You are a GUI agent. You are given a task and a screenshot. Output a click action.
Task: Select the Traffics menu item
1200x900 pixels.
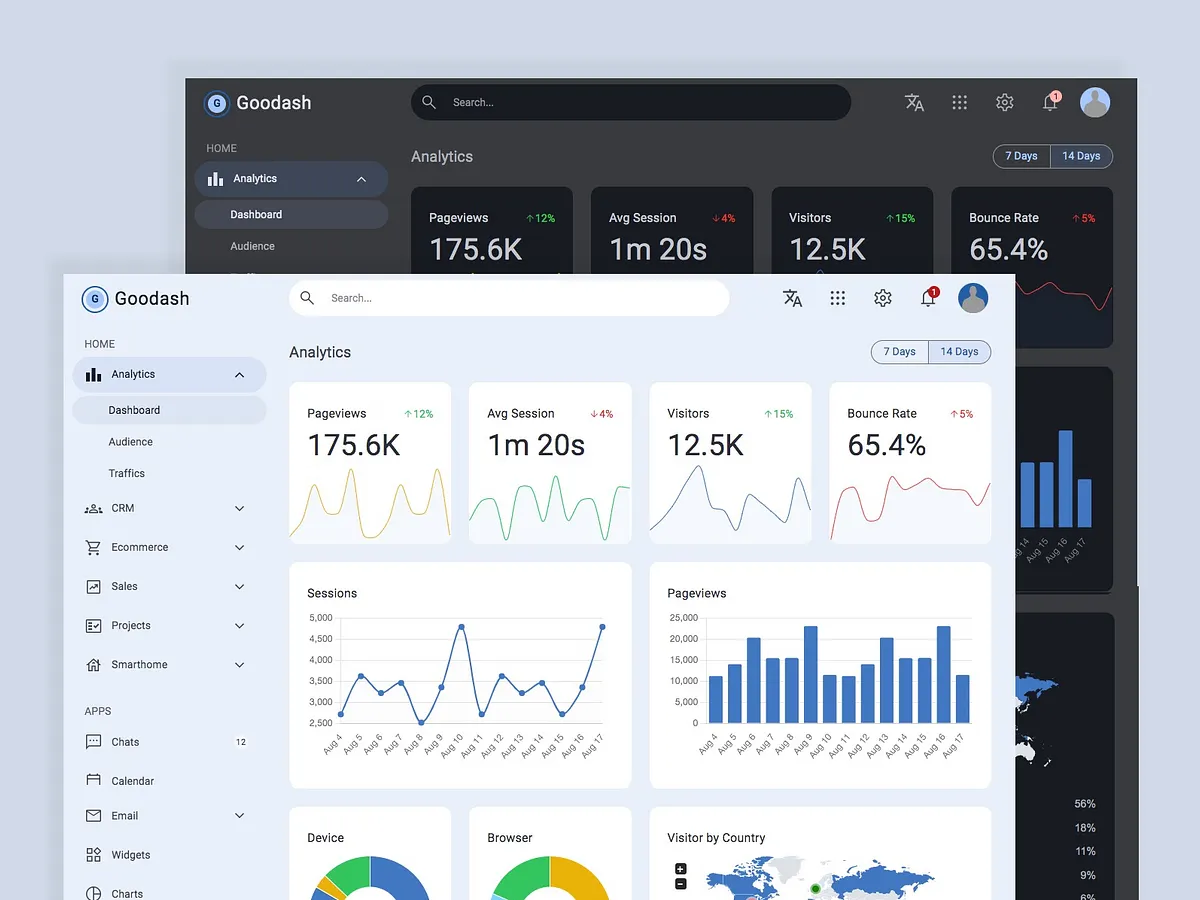(x=128, y=473)
